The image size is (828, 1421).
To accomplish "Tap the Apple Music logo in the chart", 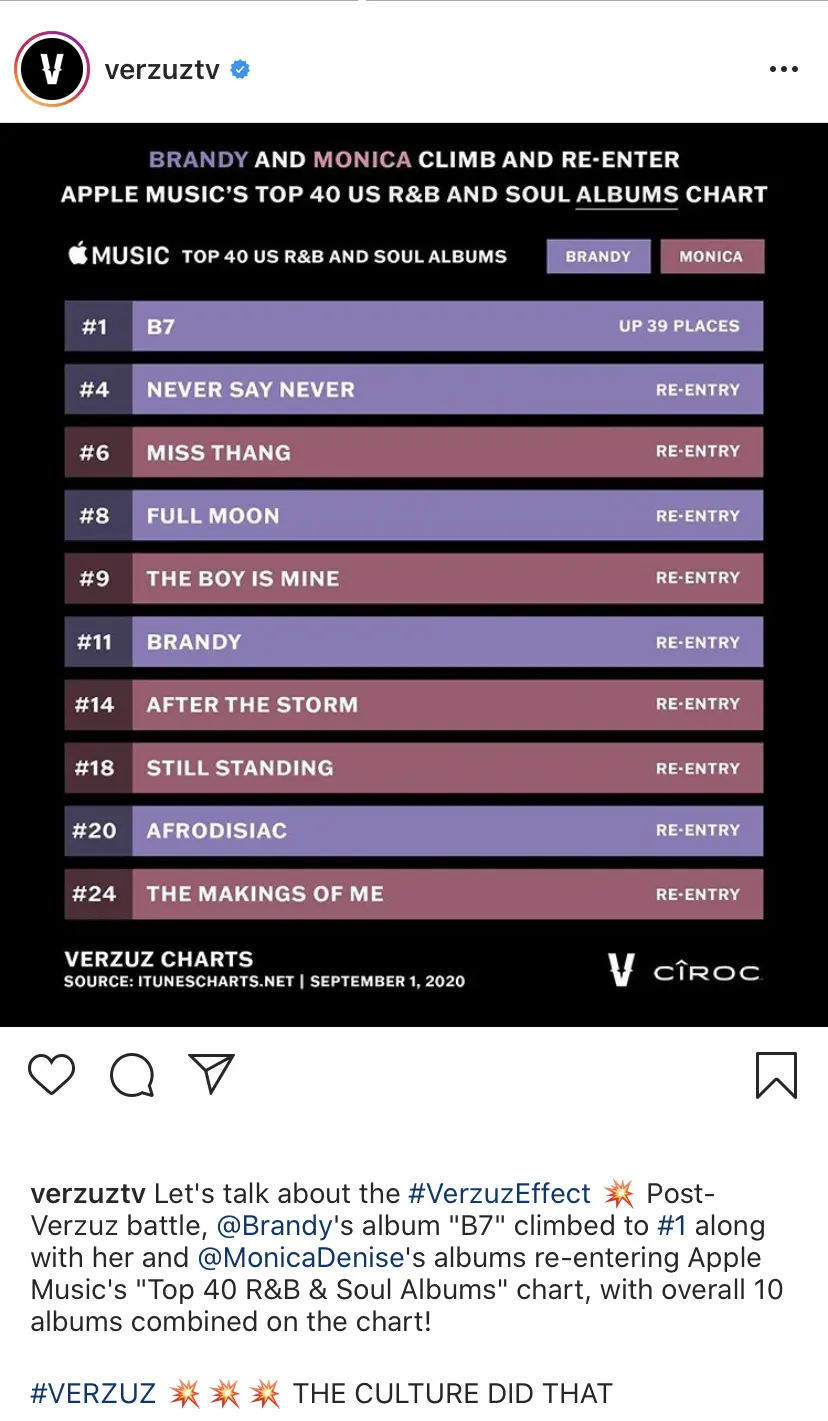I will (x=119, y=255).
